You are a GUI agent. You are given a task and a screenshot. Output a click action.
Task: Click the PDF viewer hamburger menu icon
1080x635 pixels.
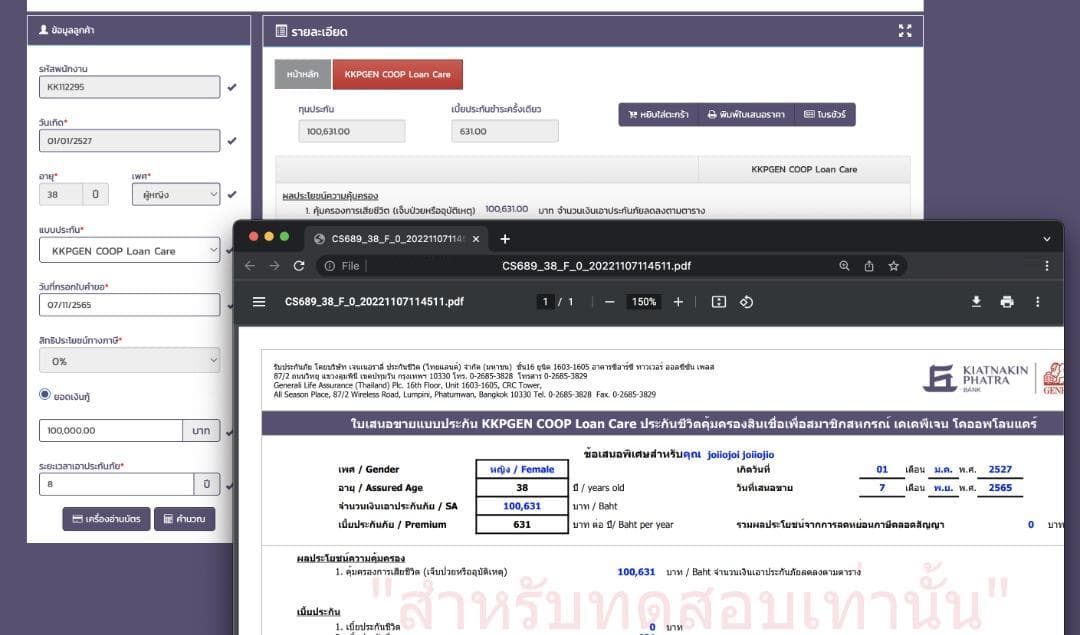(x=259, y=302)
